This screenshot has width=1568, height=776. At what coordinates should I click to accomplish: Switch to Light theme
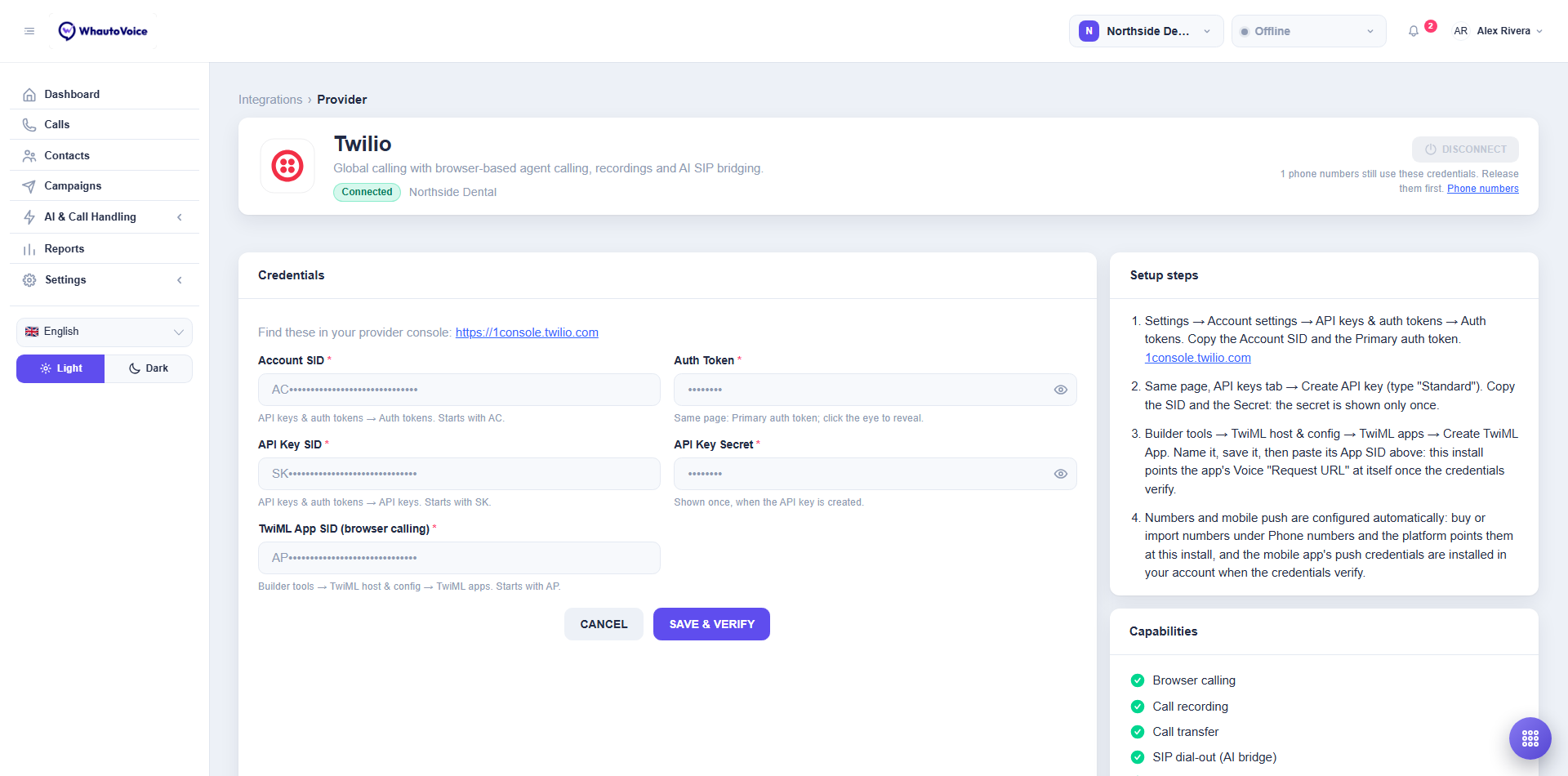pos(60,368)
